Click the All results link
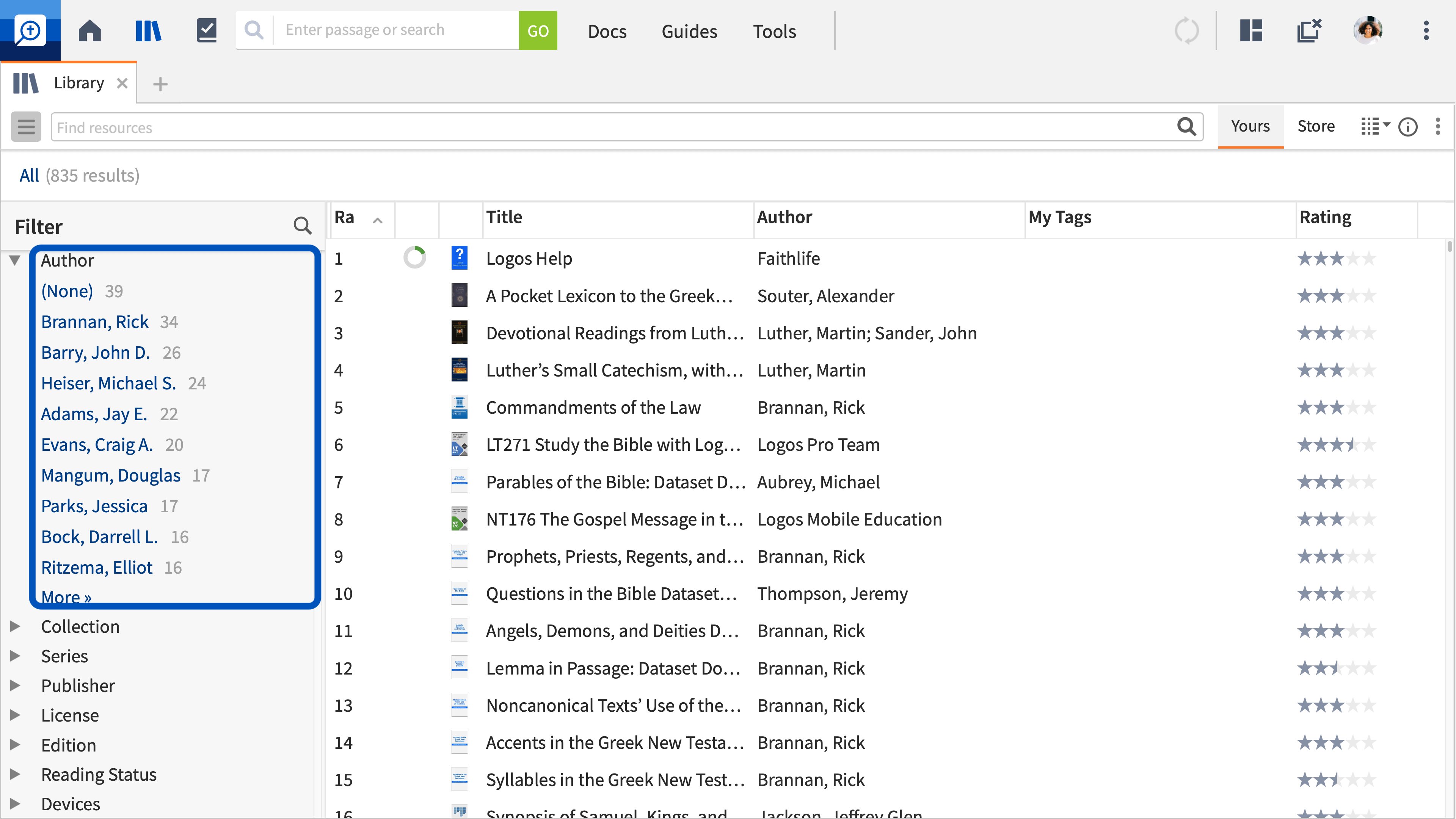Image resolution: width=1456 pixels, height=819 pixels. coord(29,175)
